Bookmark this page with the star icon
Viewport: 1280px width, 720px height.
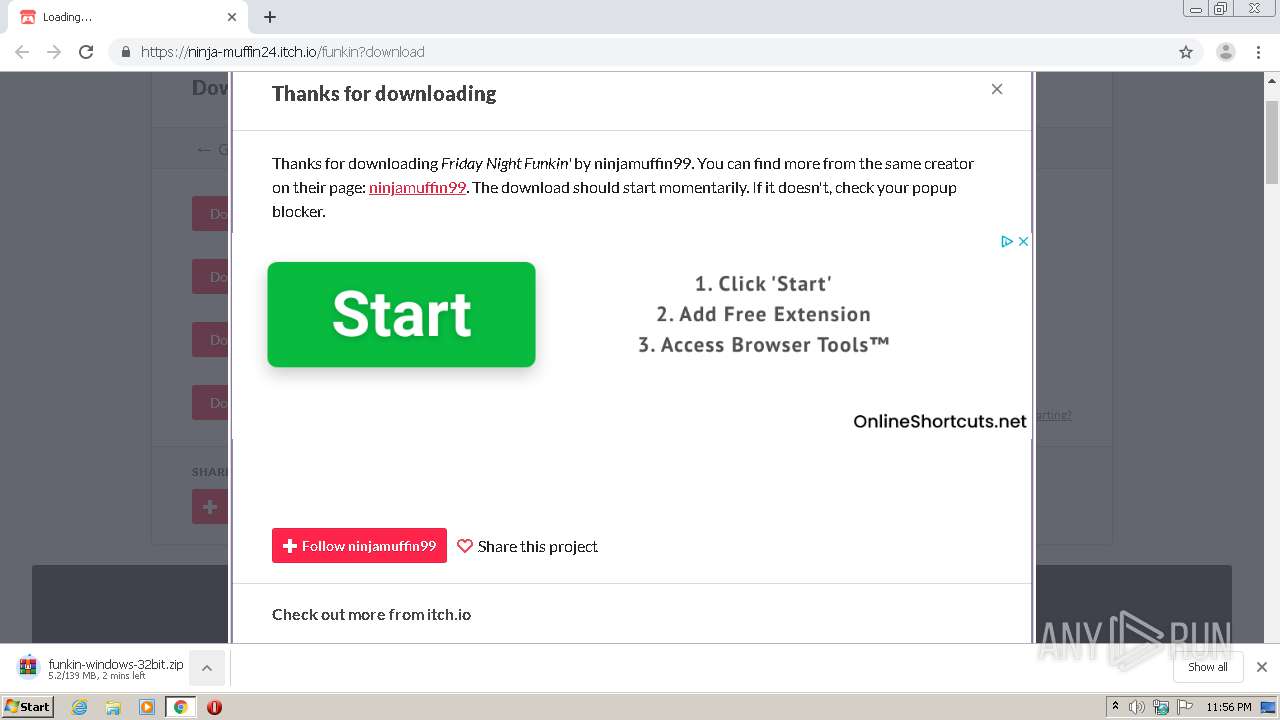1186,52
